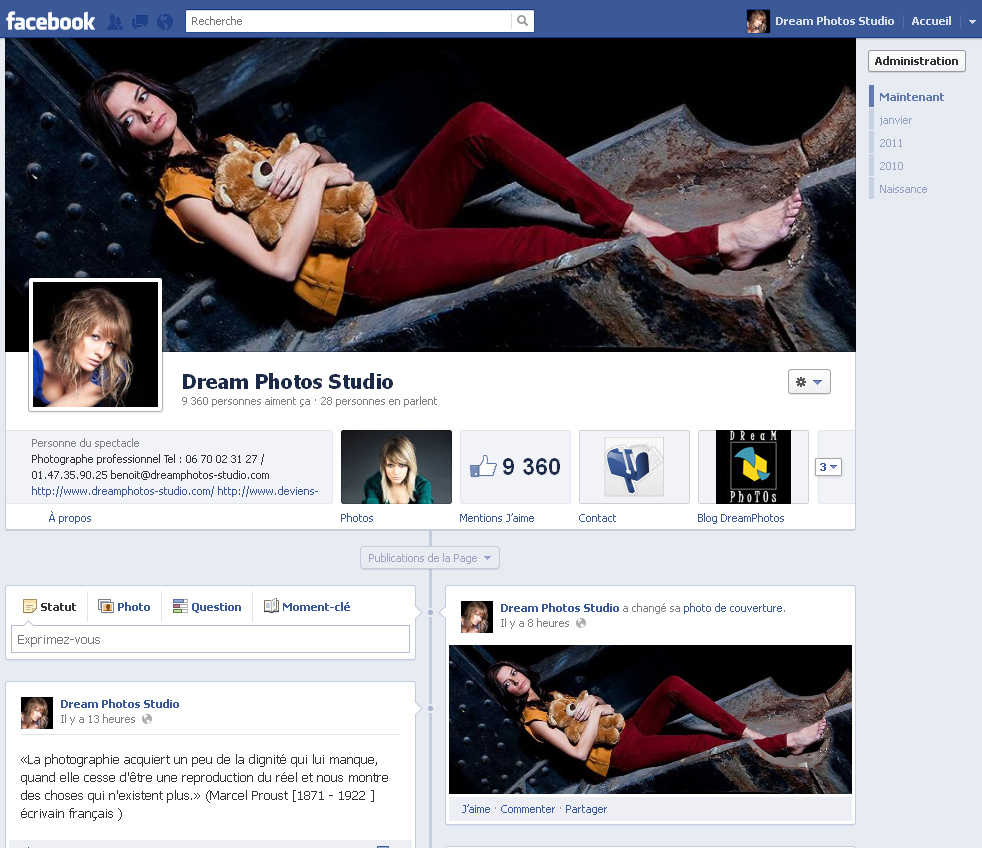This screenshot has height=848, width=982.
Task: Open the Photos link under the thumbnail
Action: click(357, 518)
